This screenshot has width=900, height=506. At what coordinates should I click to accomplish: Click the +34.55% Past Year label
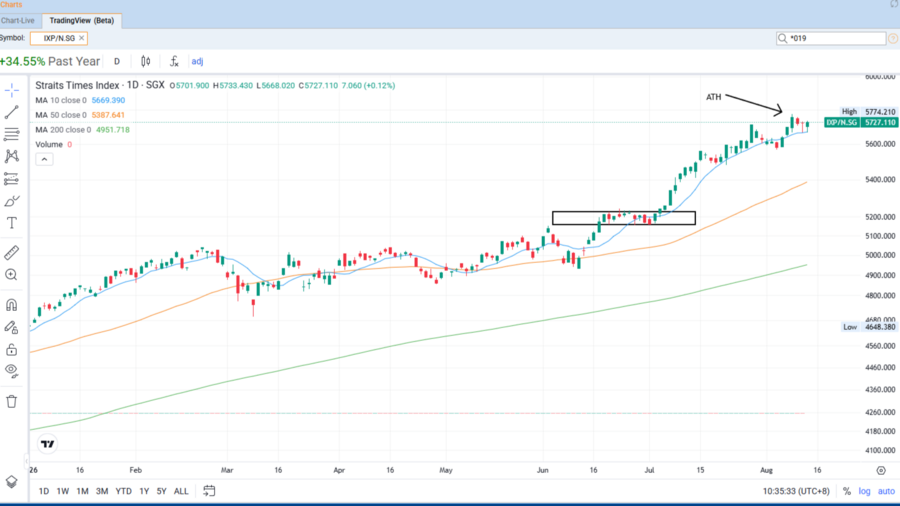pyautogui.click(x=50, y=61)
